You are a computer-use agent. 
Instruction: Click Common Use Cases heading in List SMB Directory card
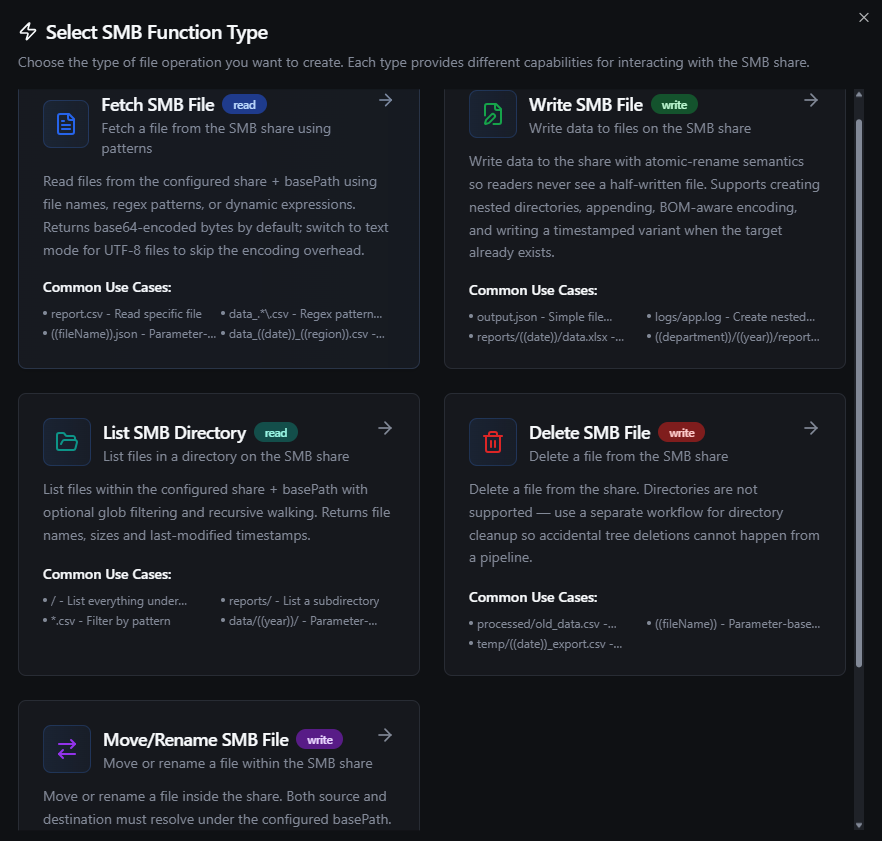pyautogui.click(x=107, y=574)
